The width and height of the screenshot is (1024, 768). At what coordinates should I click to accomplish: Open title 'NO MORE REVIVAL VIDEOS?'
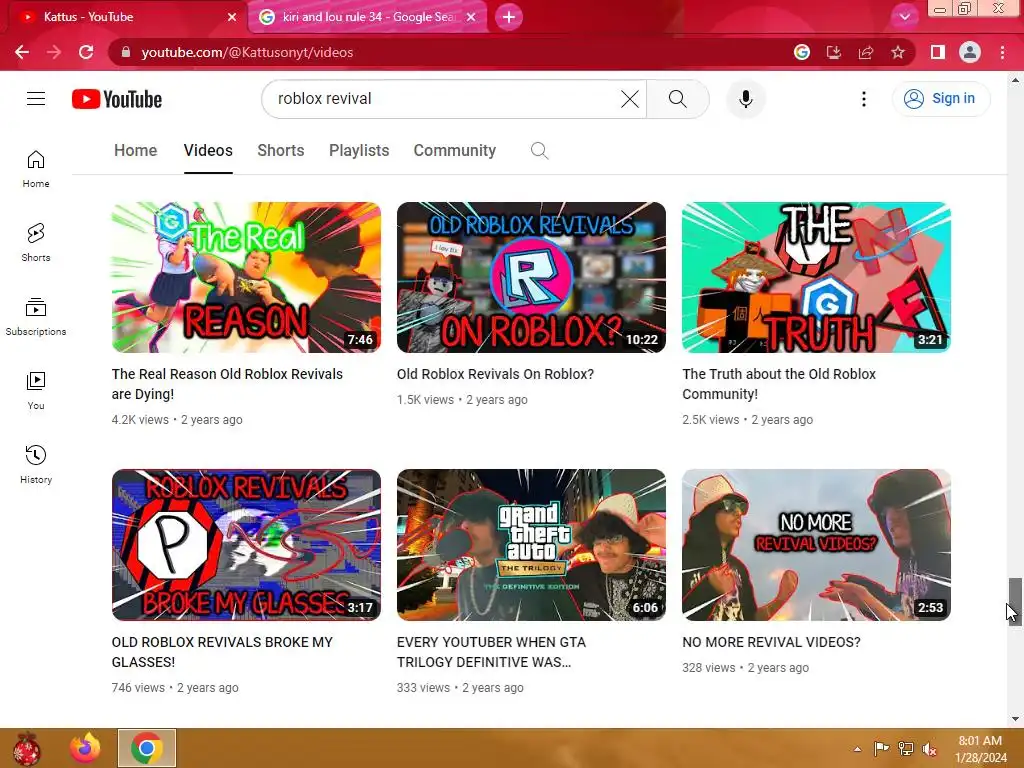click(x=771, y=642)
